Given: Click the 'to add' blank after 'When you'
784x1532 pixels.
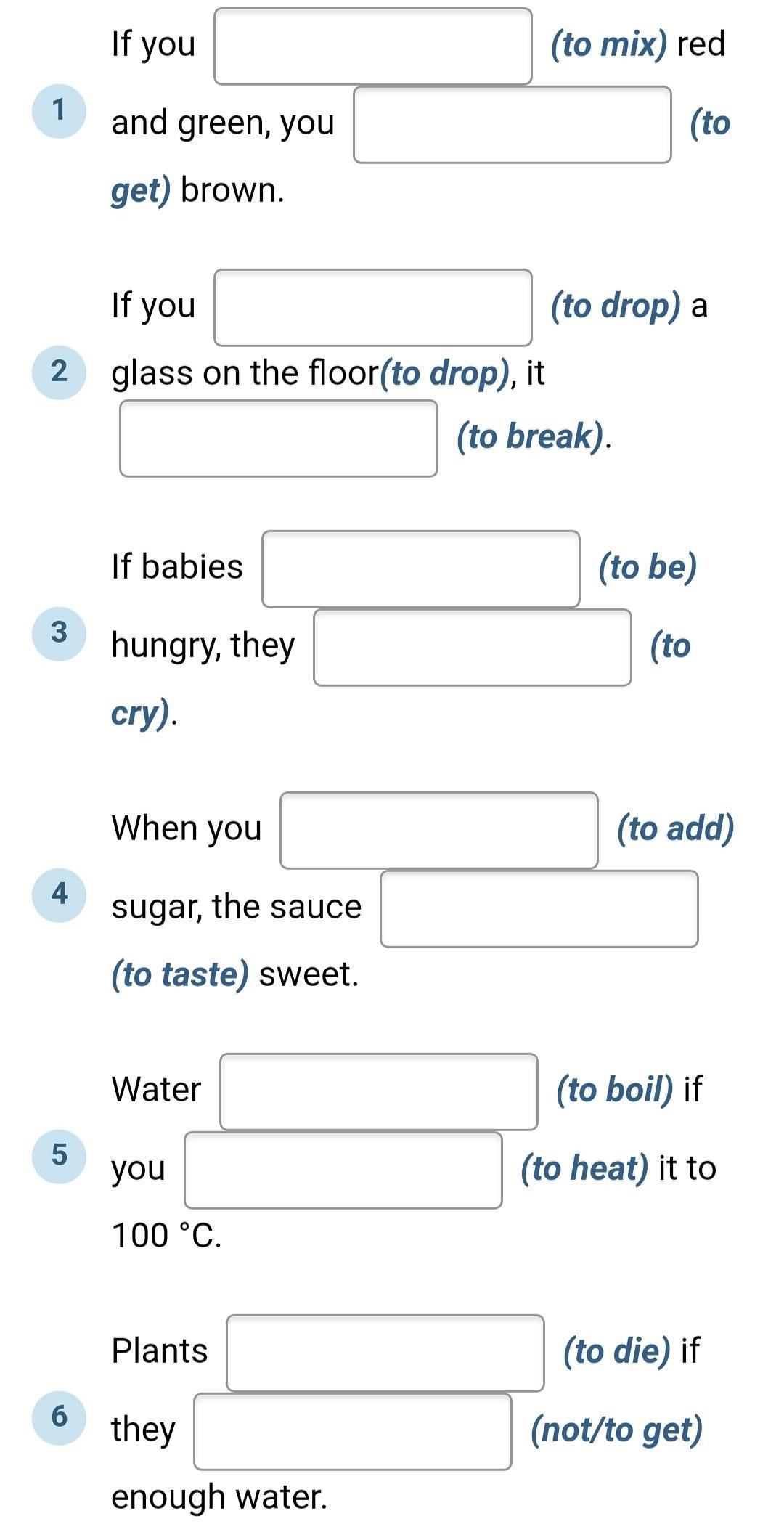Looking at the screenshot, I should pyautogui.click(x=439, y=831).
